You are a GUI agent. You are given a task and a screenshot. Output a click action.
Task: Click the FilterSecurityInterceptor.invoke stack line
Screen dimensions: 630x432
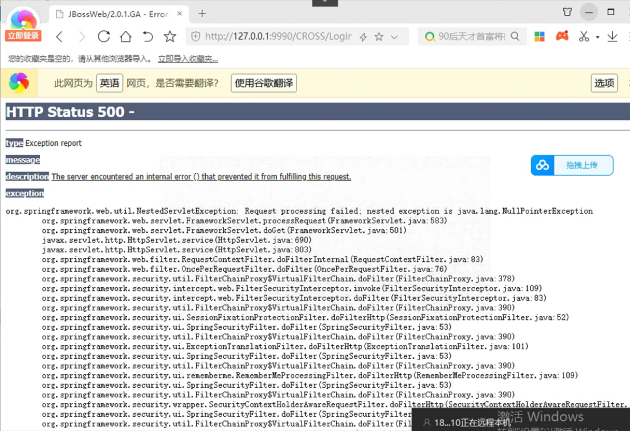point(292,288)
